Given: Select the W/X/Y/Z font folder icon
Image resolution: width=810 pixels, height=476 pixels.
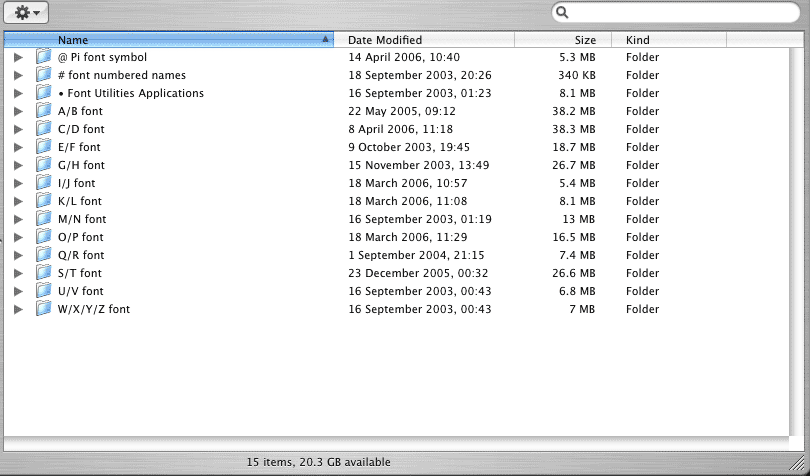Looking at the screenshot, I should [44, 309].
